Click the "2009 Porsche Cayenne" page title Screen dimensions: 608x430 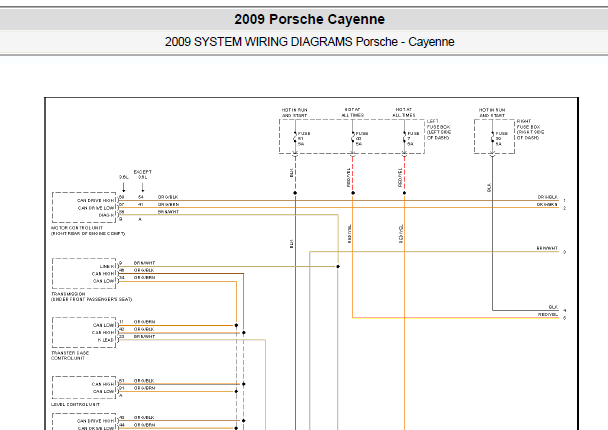pos(309,19)
